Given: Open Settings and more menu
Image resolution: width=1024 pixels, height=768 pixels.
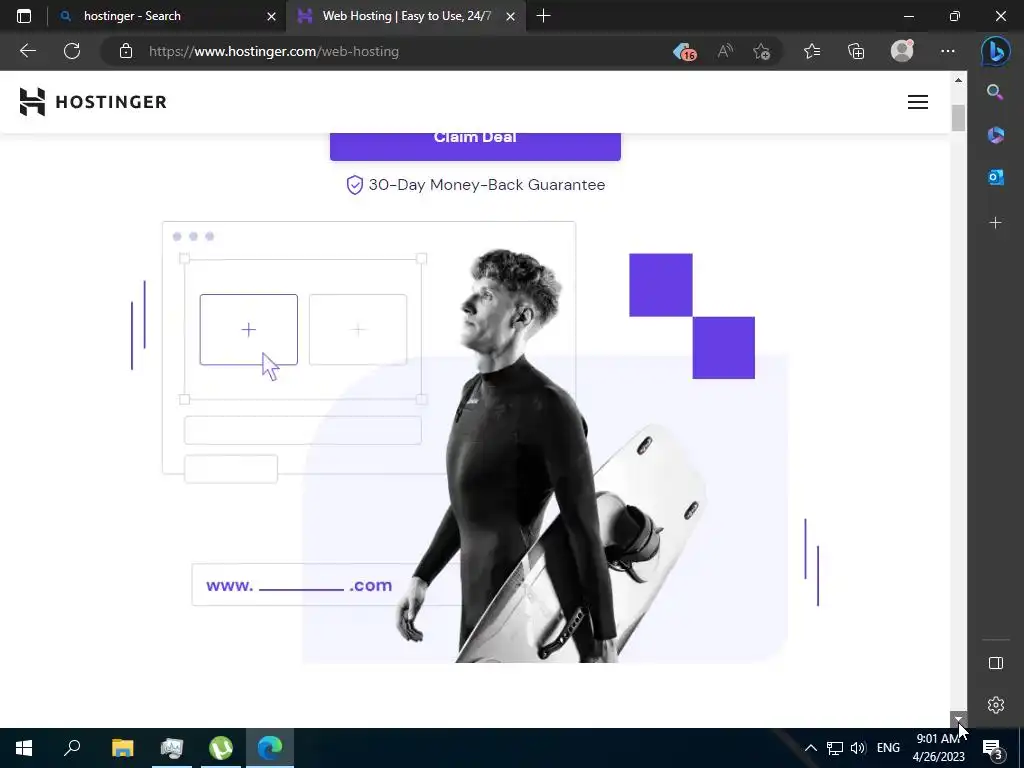Looking at the screenshot, I should click(948, 51).
